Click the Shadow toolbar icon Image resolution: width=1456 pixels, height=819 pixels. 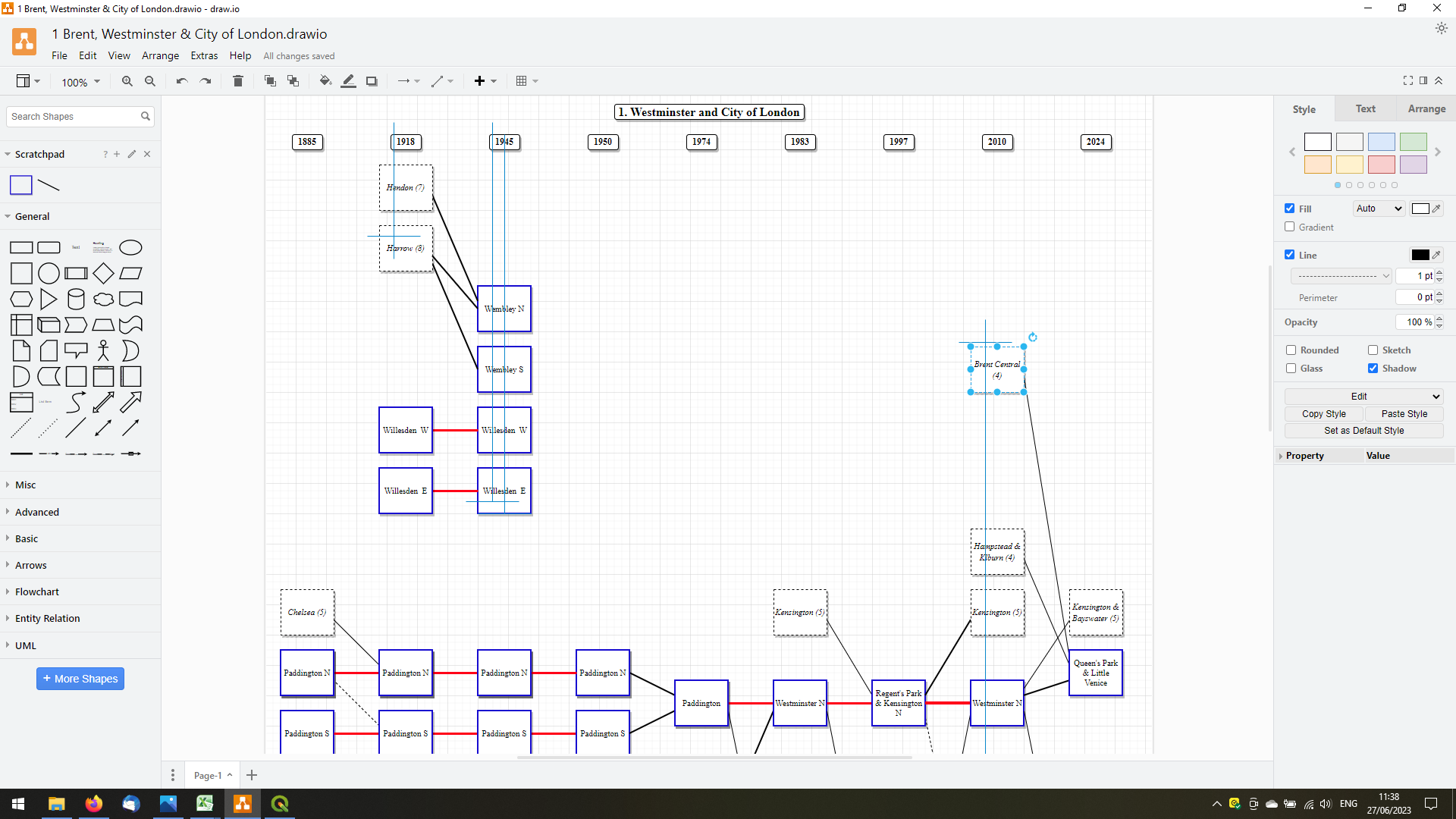pyautogui.click(x=372, y=80)
